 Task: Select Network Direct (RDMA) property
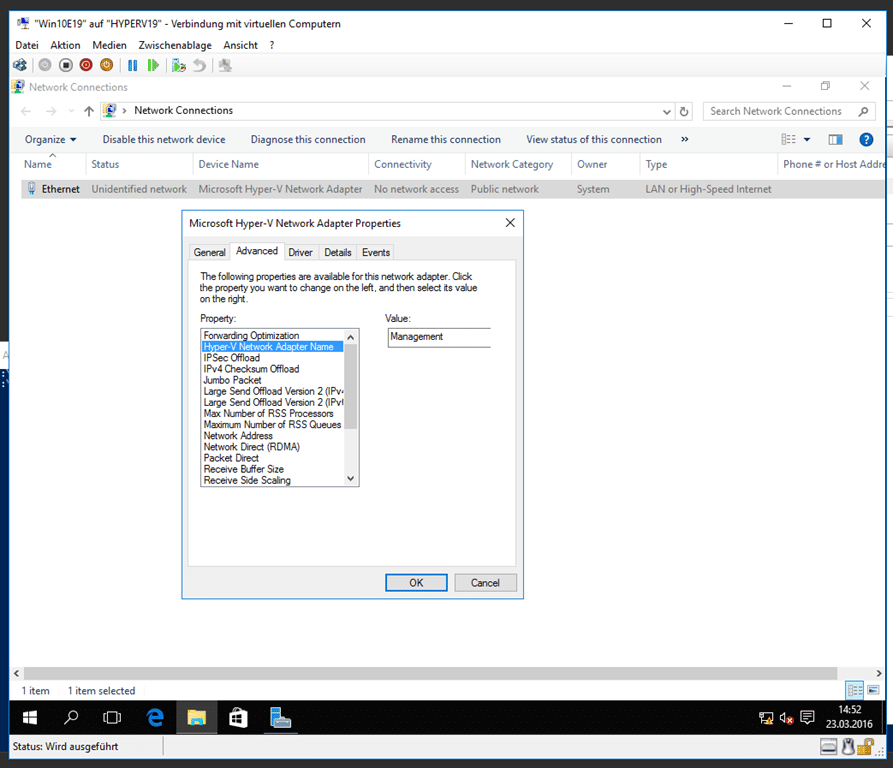[x=252, y=447]
